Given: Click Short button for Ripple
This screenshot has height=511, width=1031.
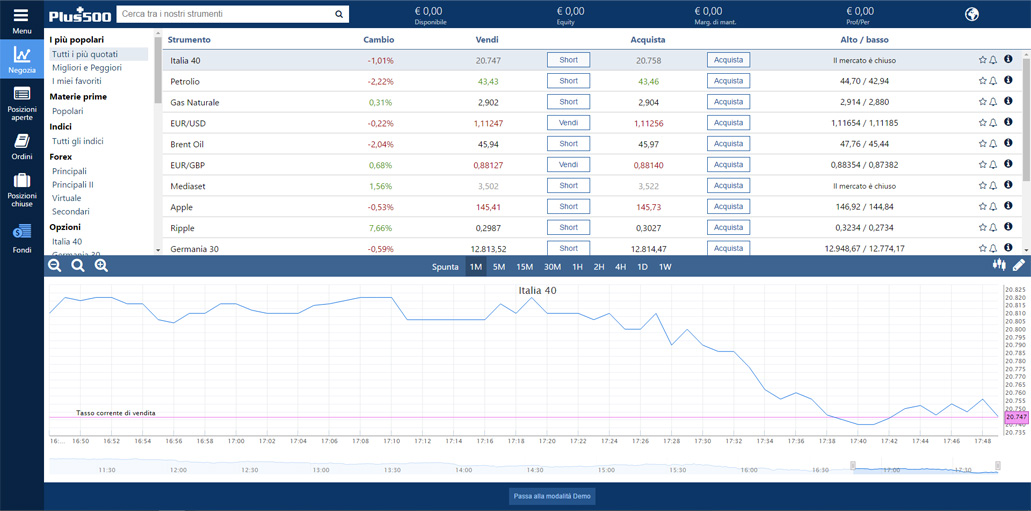Looking at the screenshot, I should click(568, 228).
